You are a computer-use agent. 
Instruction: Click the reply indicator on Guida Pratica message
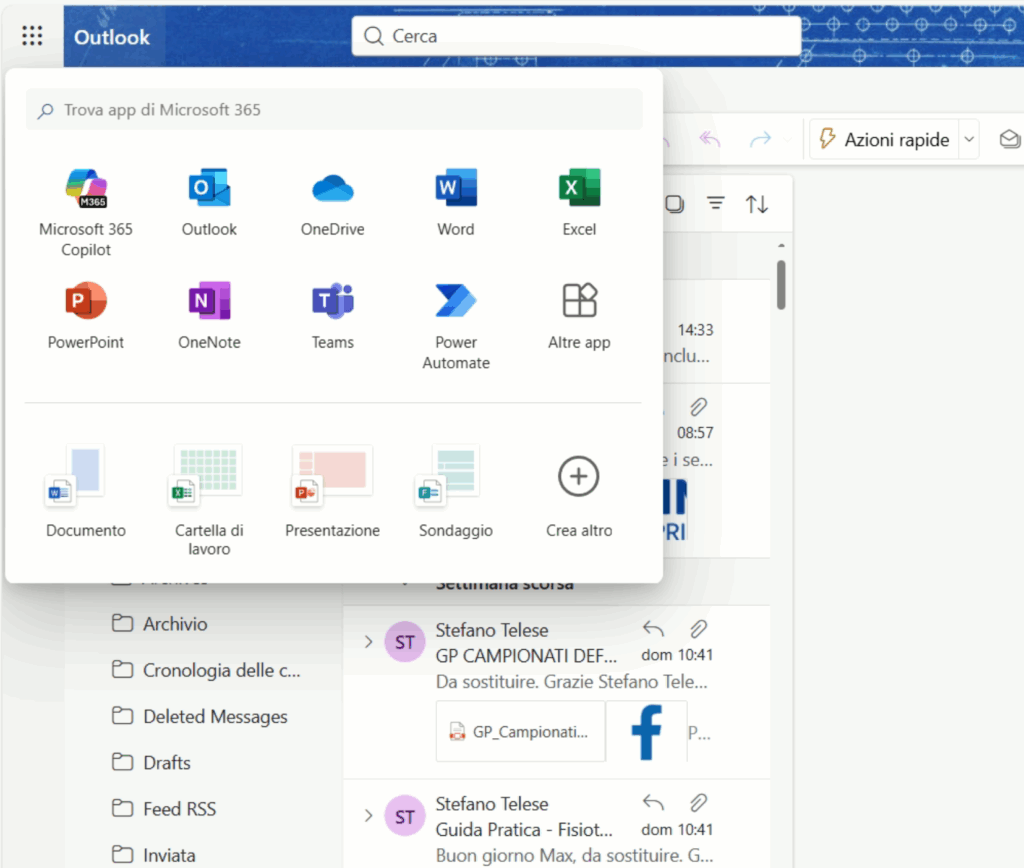pyautogui.click(x=653, y=803)
